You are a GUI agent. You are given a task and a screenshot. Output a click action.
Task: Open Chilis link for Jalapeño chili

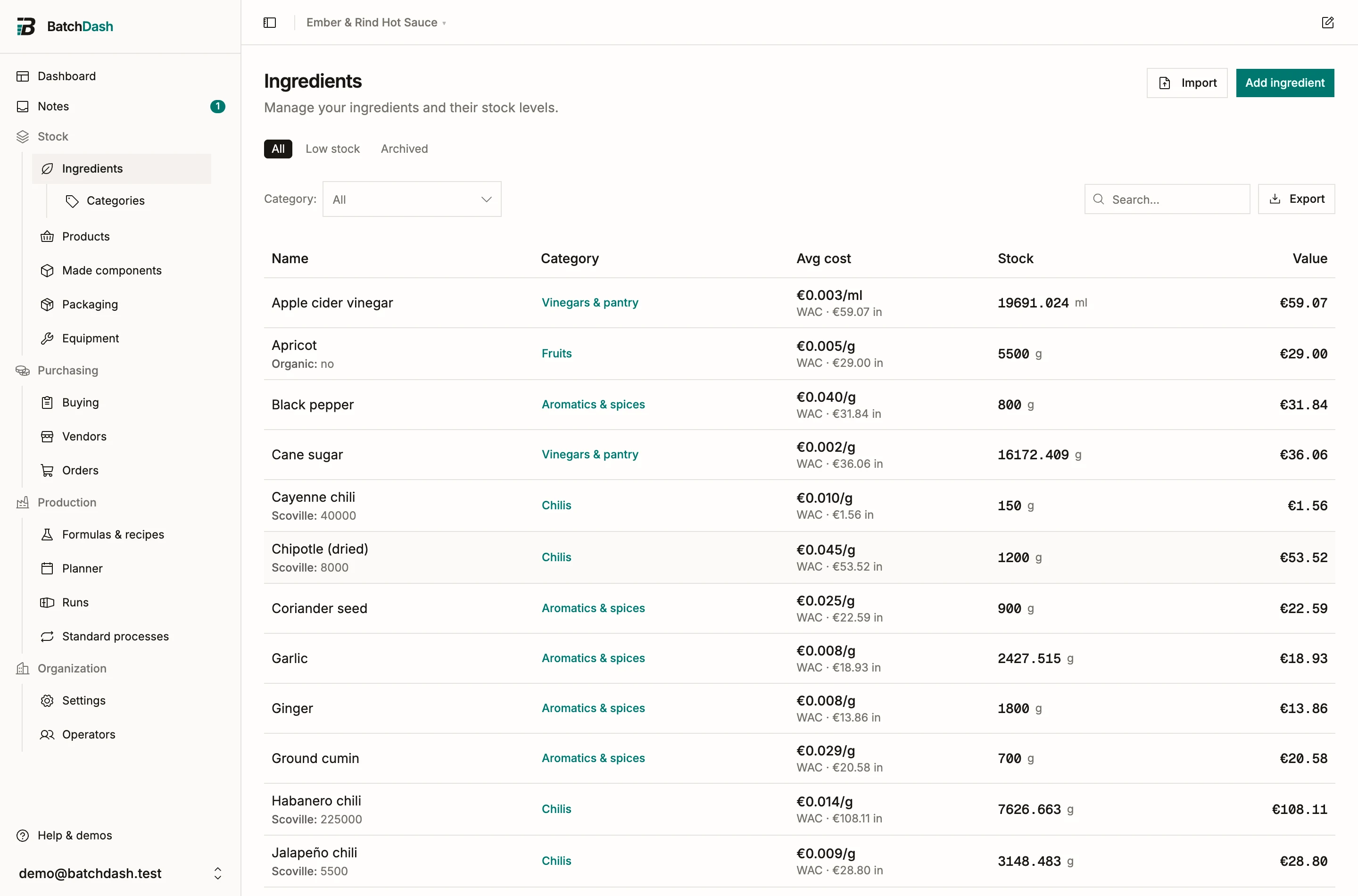[556, 861]
